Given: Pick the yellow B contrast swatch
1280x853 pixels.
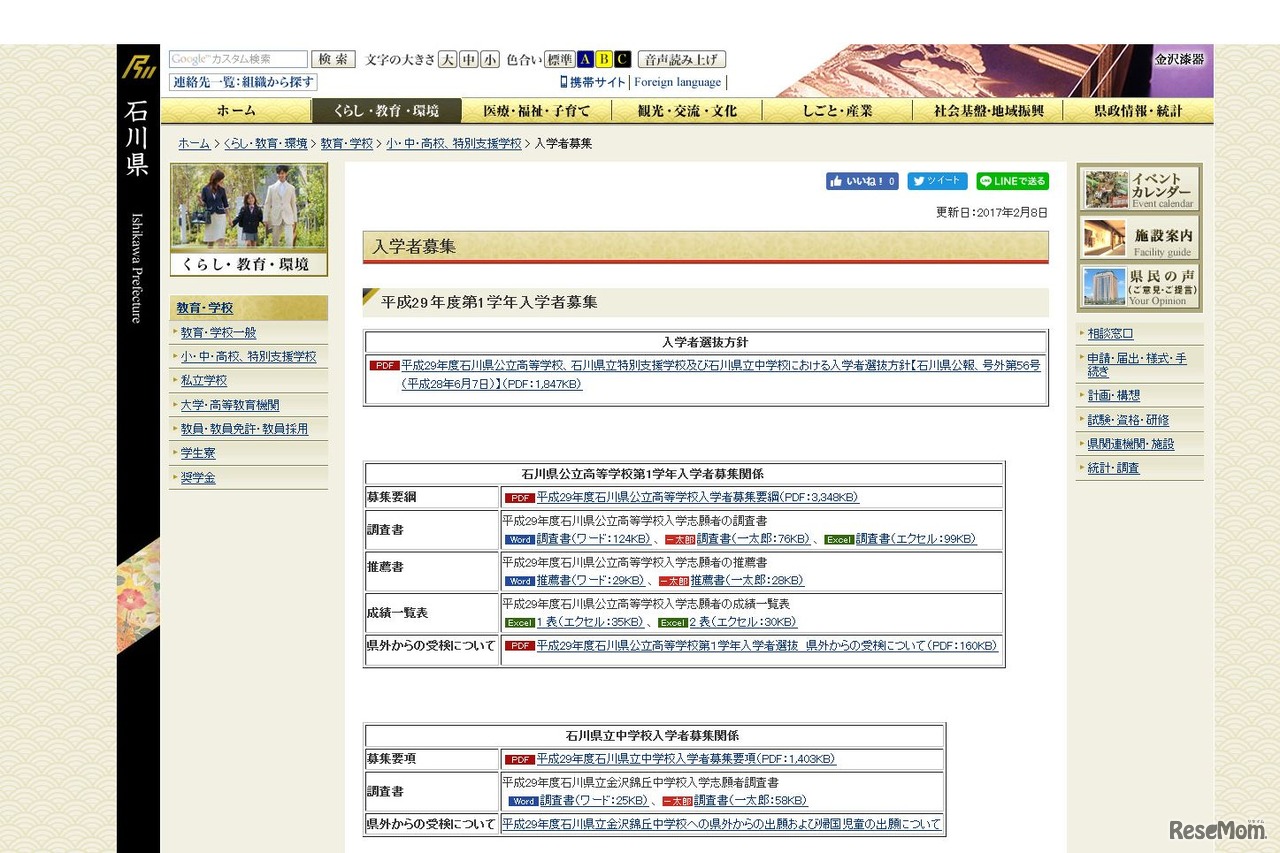Looking at the screenshot, I should (603, 59).
